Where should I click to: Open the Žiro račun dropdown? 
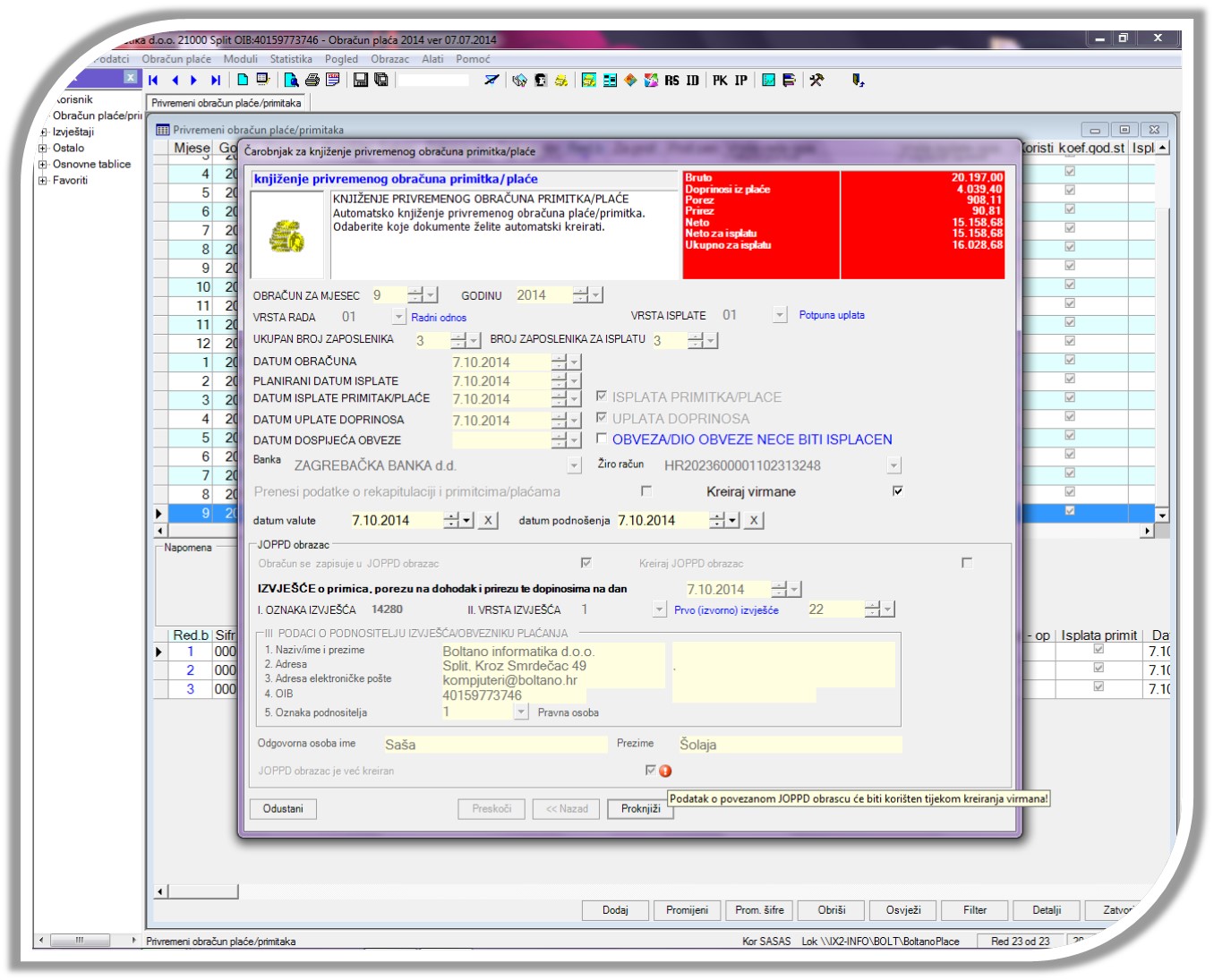tap(893, 465)
